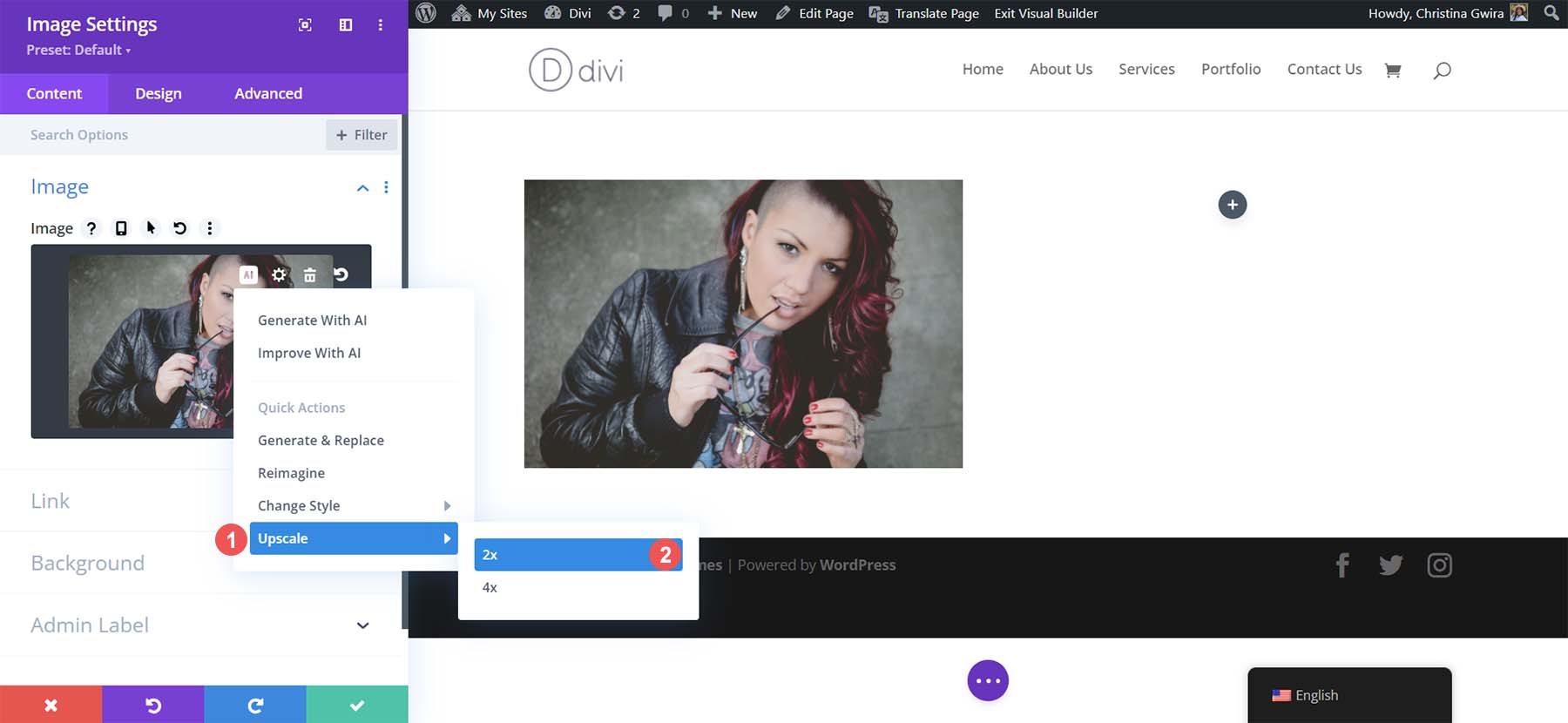Click the Facebook footer icon
1568x723 pixels.
tap(1342, 565)
